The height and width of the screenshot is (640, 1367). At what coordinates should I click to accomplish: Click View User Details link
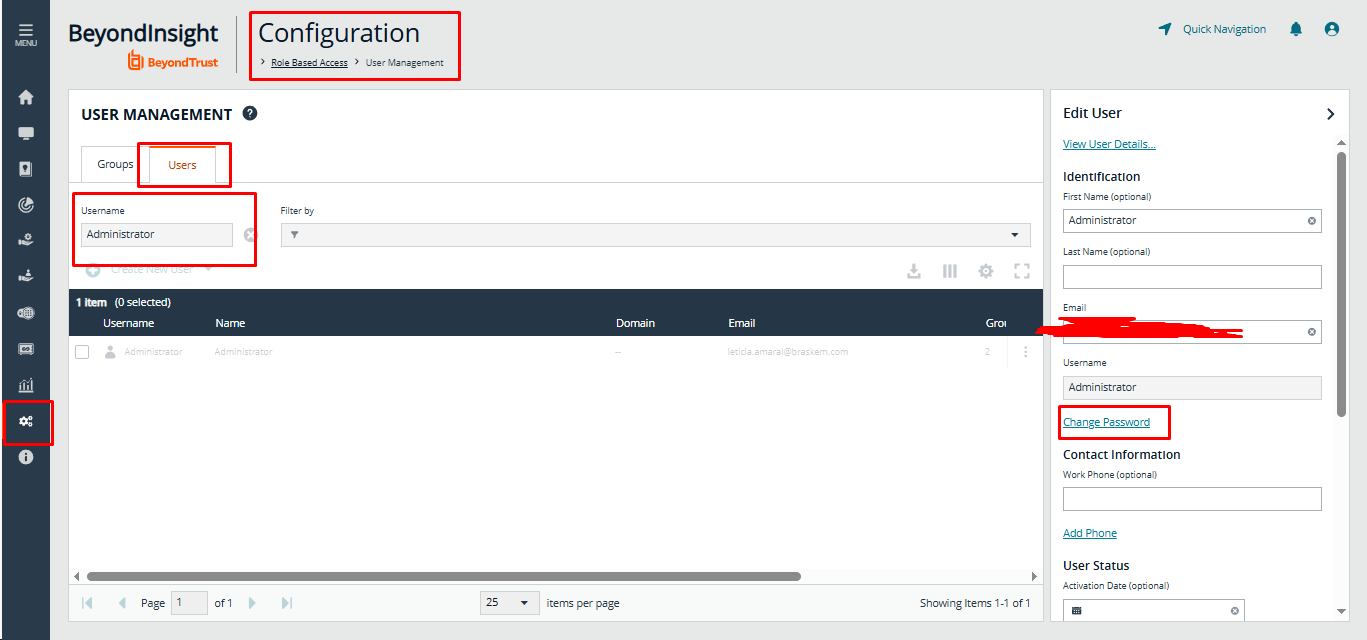pyautogui.click(x=1109, y=144)
